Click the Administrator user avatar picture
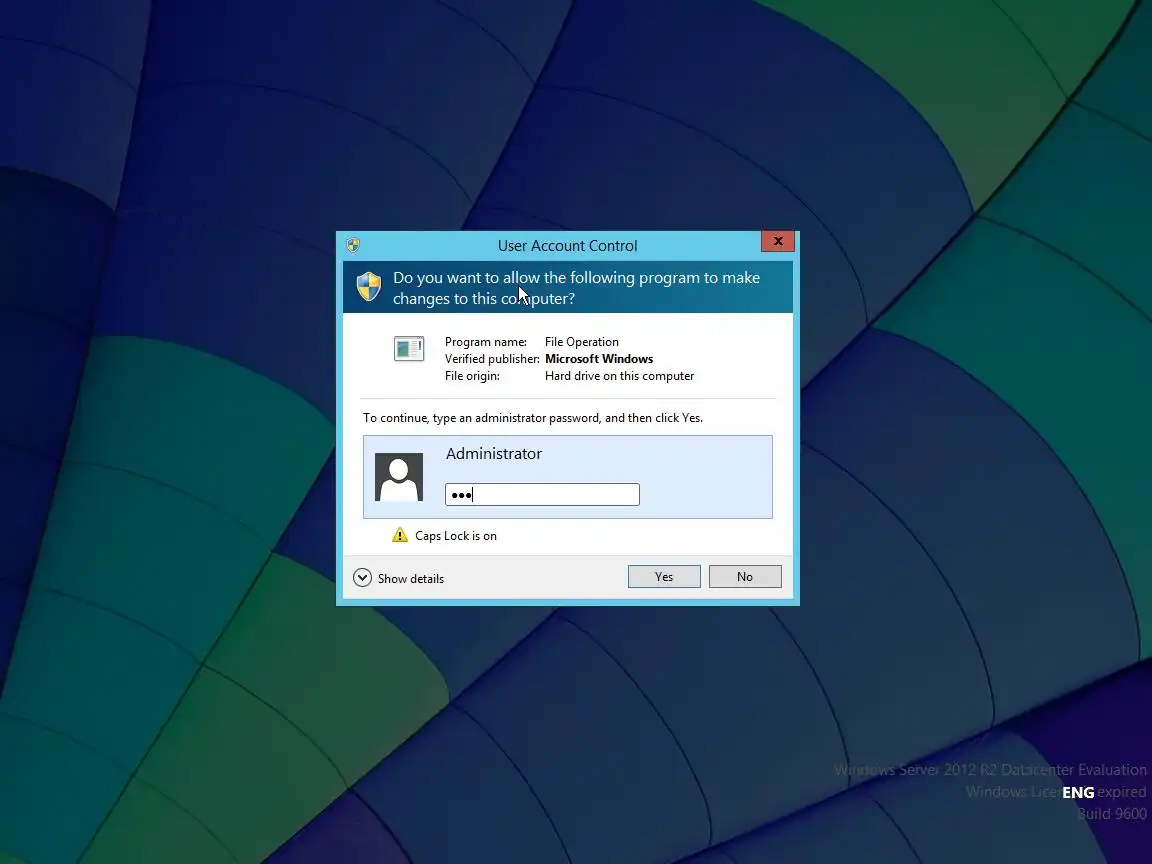This screenshot has height=864, width=1152. (399, 477)
